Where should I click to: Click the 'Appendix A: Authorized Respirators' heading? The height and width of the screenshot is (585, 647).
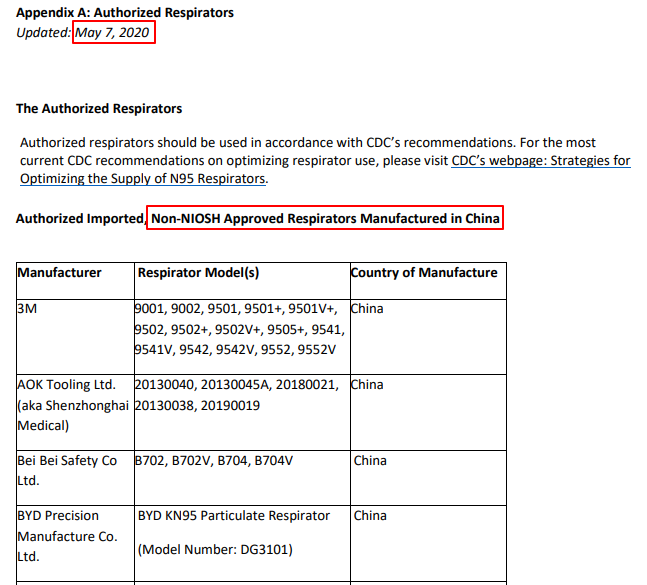pyautogui.click(x=125, y=13)
